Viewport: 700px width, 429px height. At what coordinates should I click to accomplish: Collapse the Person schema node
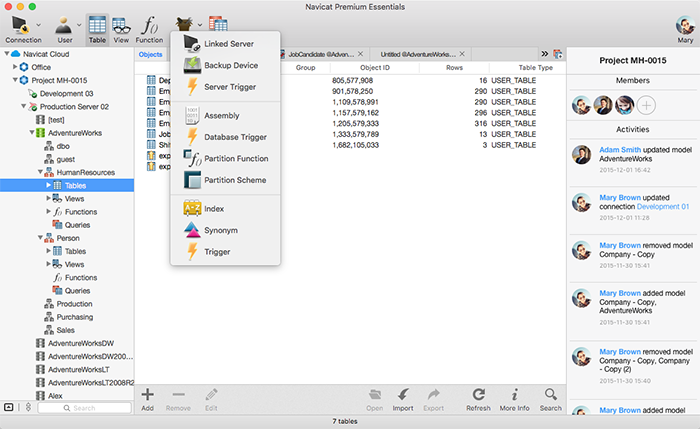tap(40, 237)
